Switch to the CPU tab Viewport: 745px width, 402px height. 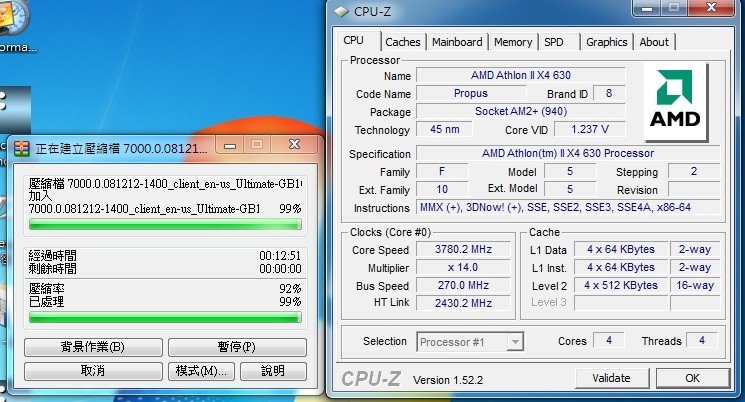pyautogui.click(x=353, y=40)
